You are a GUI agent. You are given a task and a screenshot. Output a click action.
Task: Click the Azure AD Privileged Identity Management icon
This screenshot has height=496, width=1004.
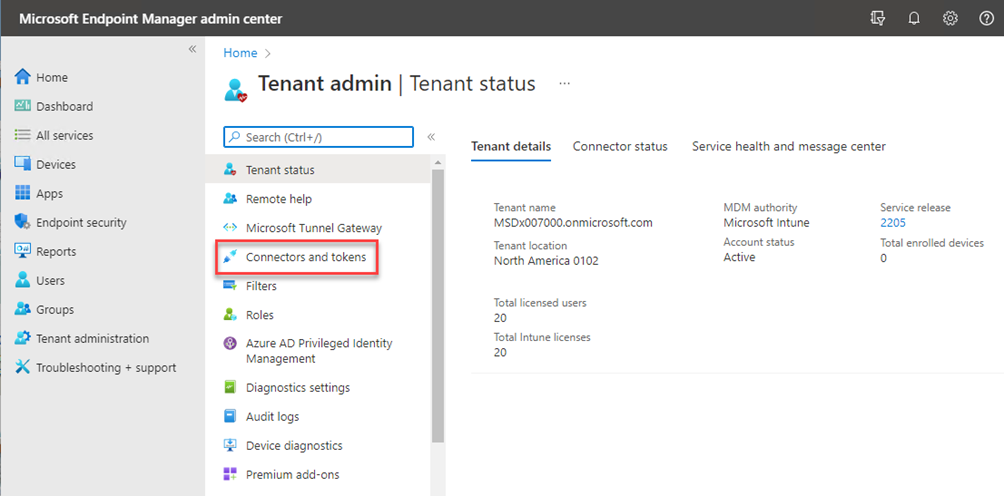point(230,344)
